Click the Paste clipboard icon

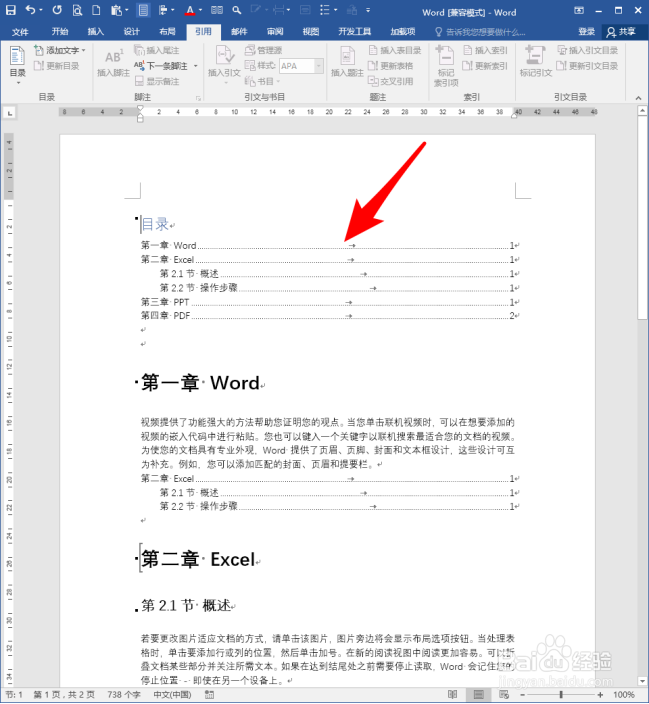coord(116,10)
